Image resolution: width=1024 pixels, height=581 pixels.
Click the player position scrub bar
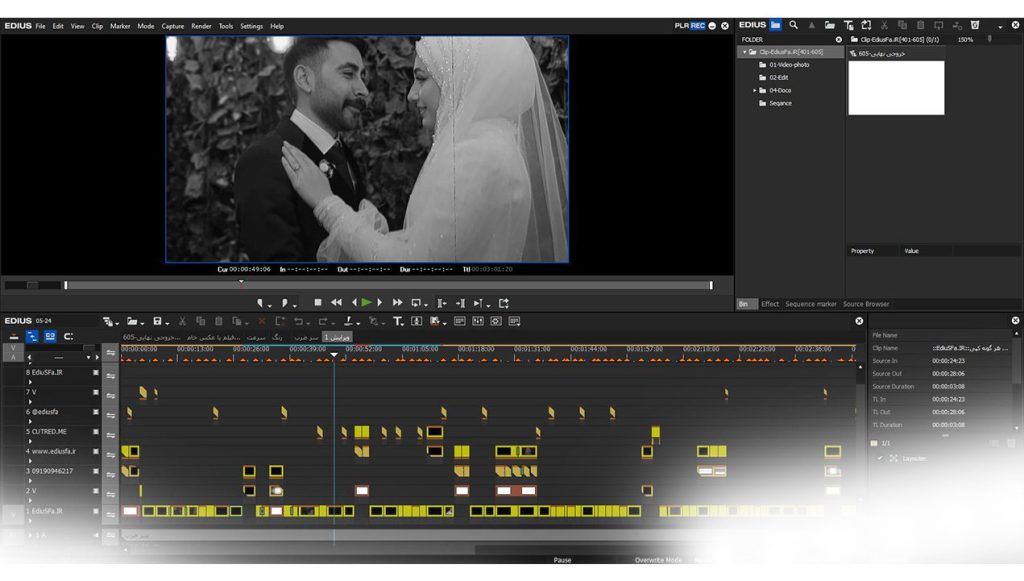pyautogui.click(x=389, y=285)
